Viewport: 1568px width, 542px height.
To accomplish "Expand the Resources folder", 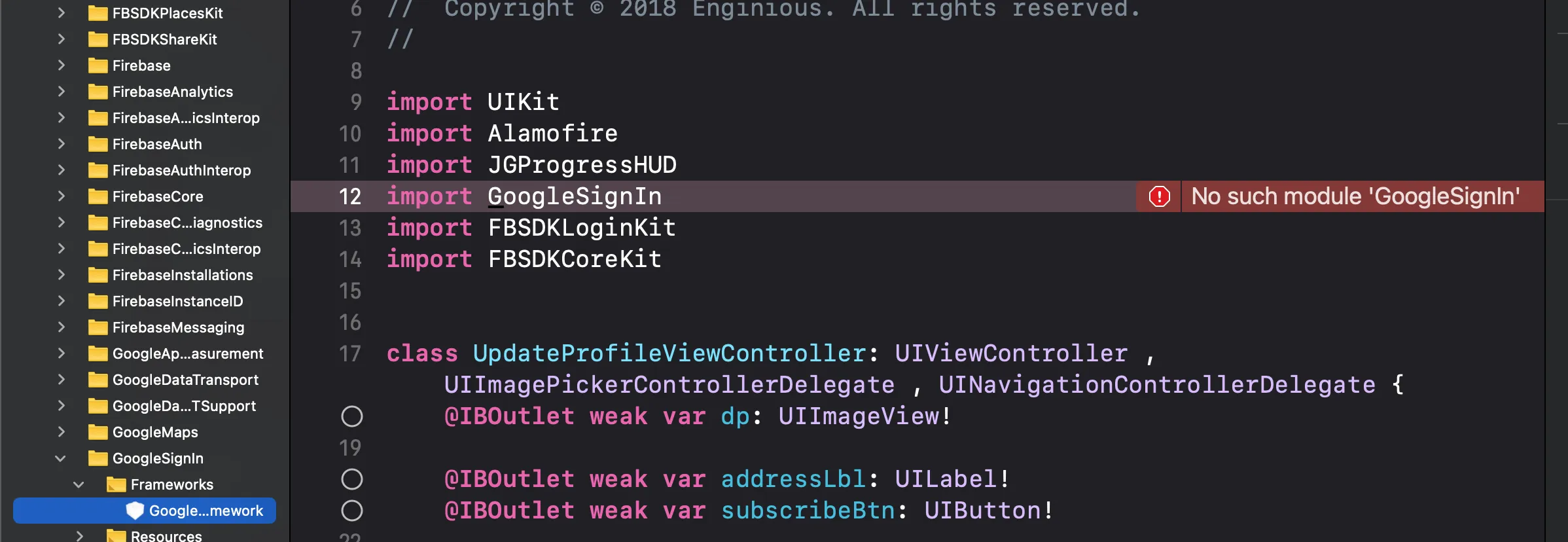I will click(x=79, y=536).
